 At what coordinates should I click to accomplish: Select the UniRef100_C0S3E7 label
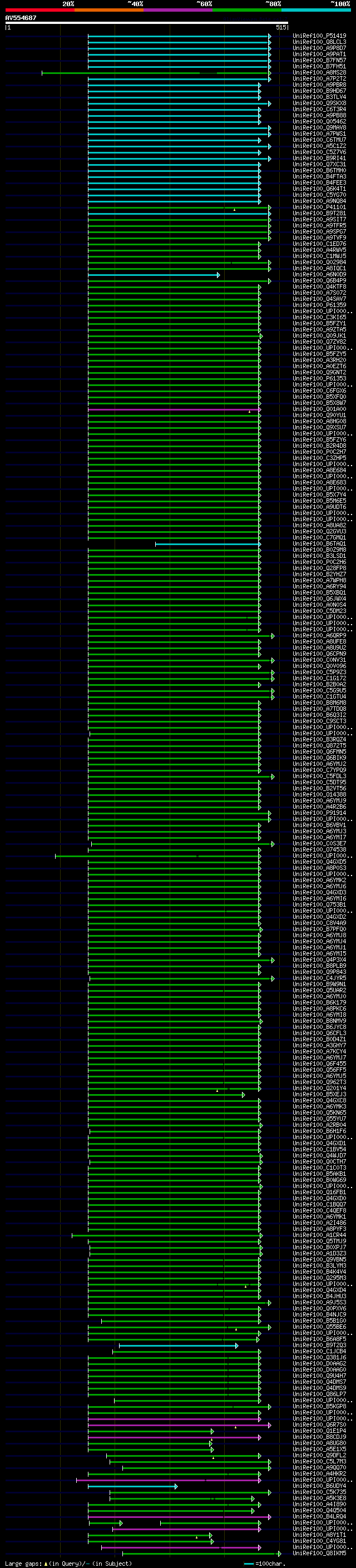coord(319,844)
